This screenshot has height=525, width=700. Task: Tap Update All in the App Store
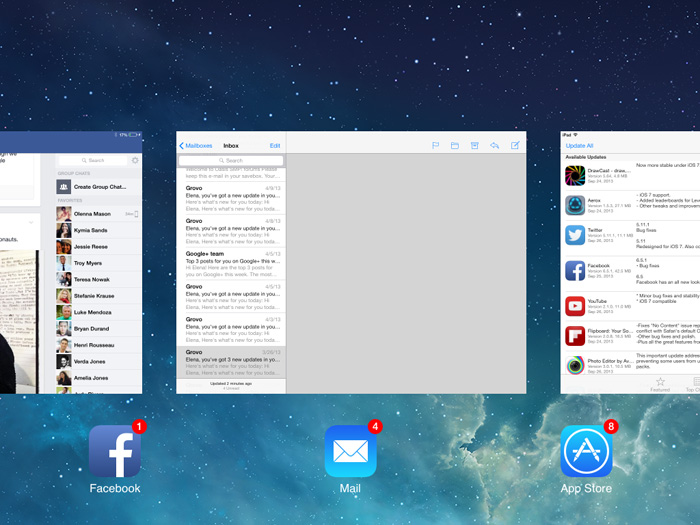pos(579,146)
